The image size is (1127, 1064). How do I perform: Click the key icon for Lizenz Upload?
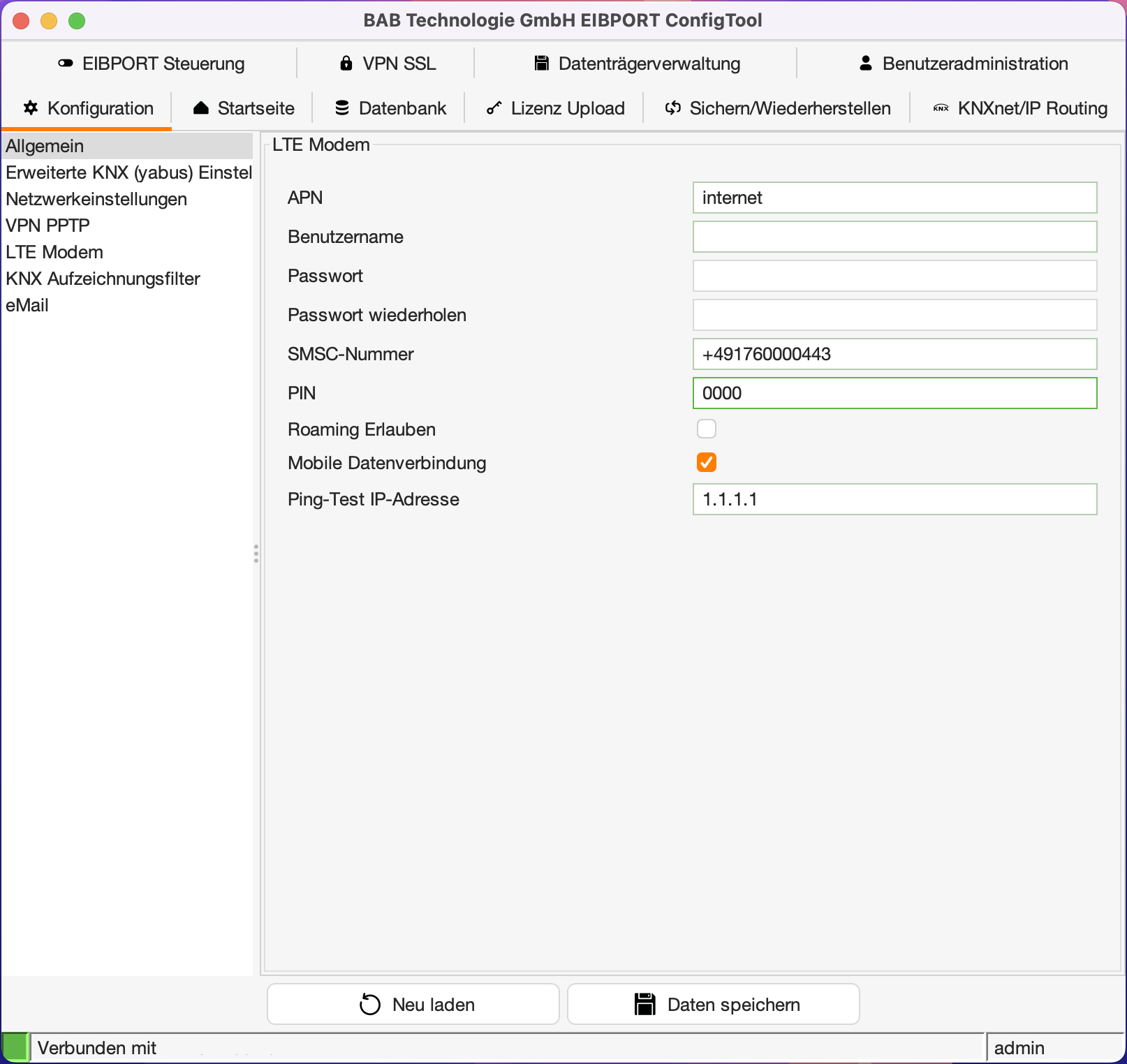point(494,108)
